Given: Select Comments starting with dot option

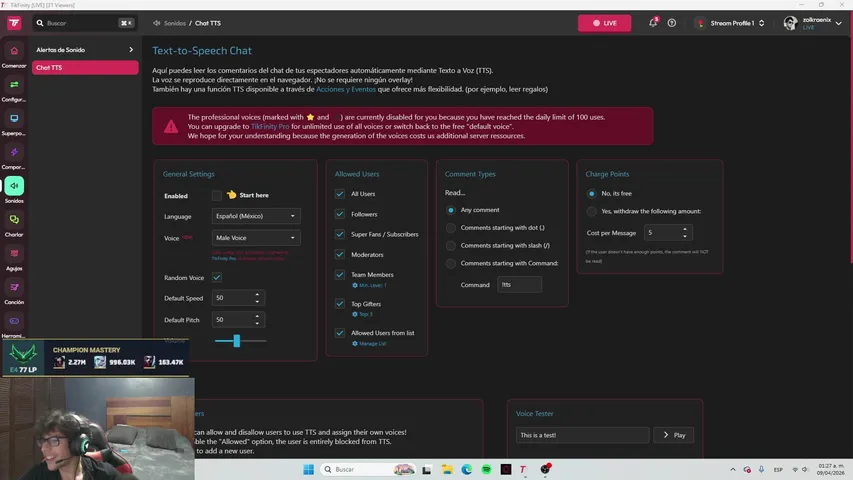Looking at the screenshot, I should pos(450,228).
